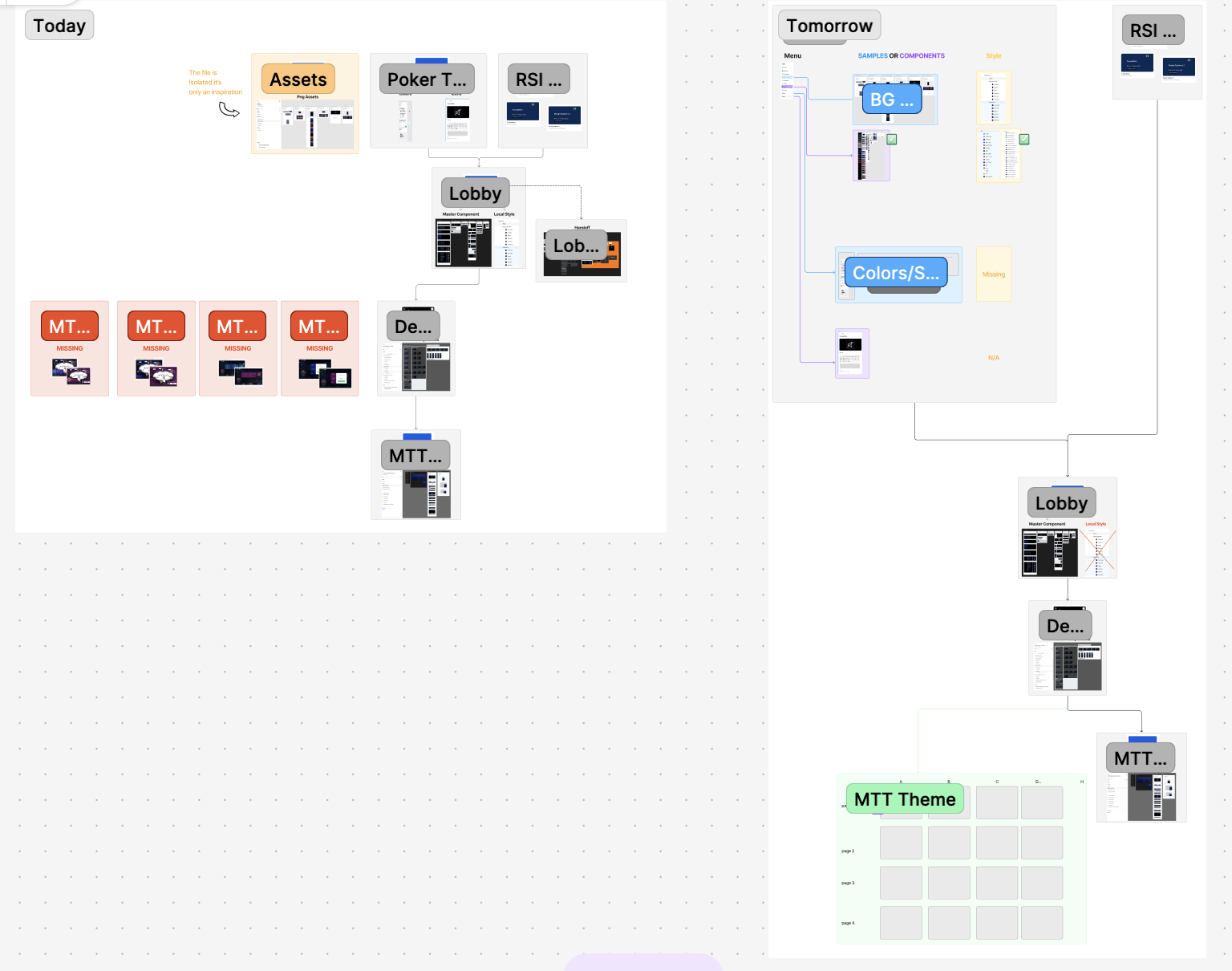The width and height of the screenshot is (1232, 971).
Task: Click the yellow "Missing" sticky note
Action: (x=994, y=274)
